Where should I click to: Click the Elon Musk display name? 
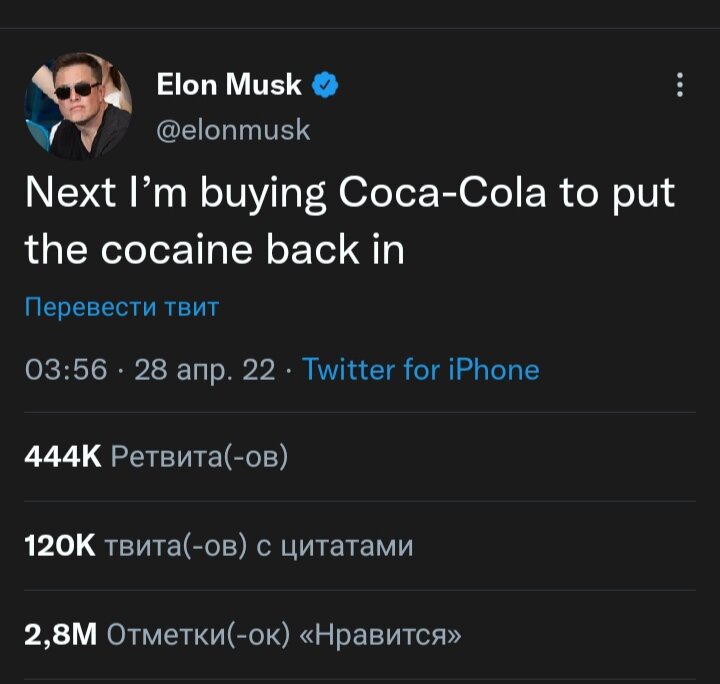click(229, 86)
